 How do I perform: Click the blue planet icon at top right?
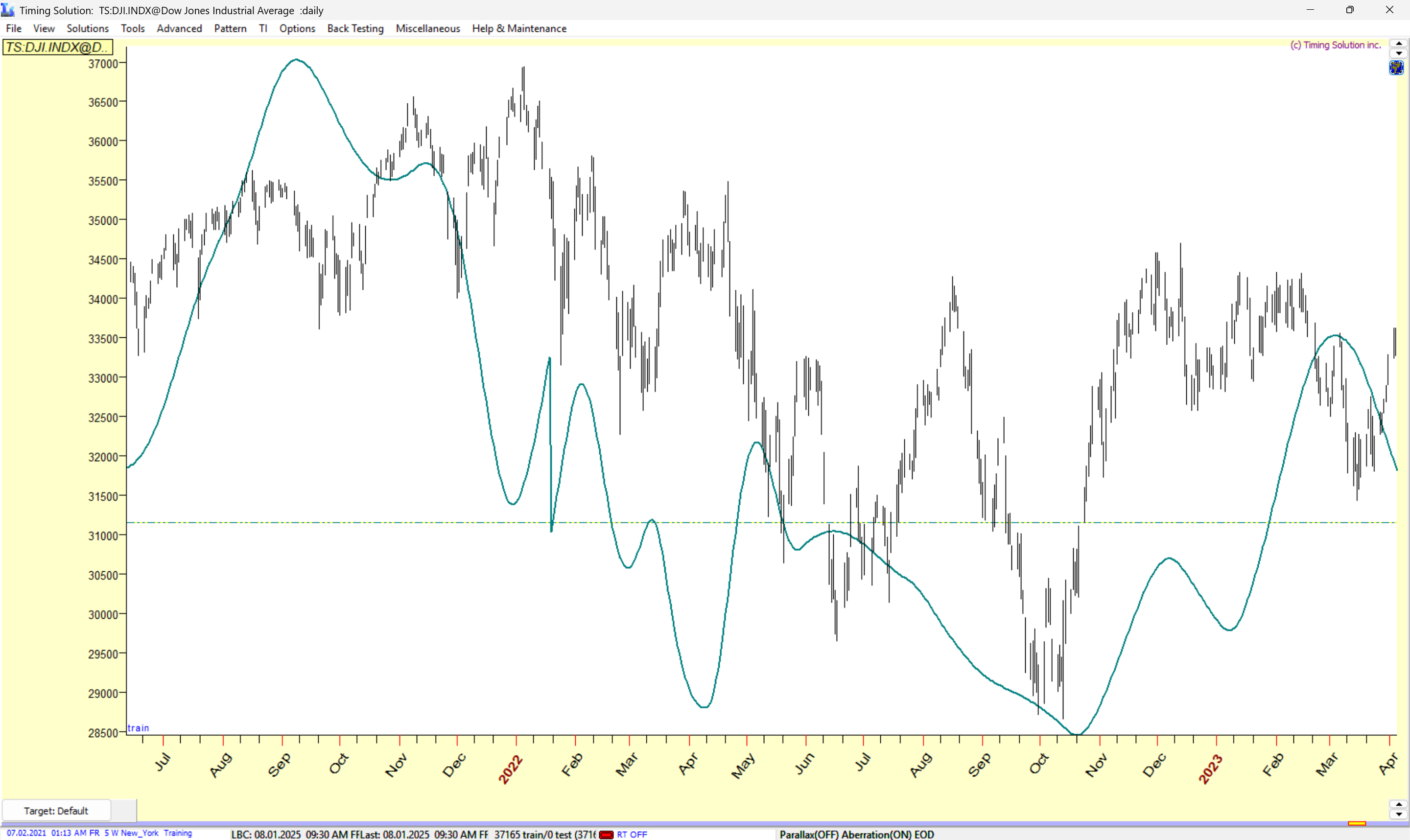click(x=1396, y=68)
